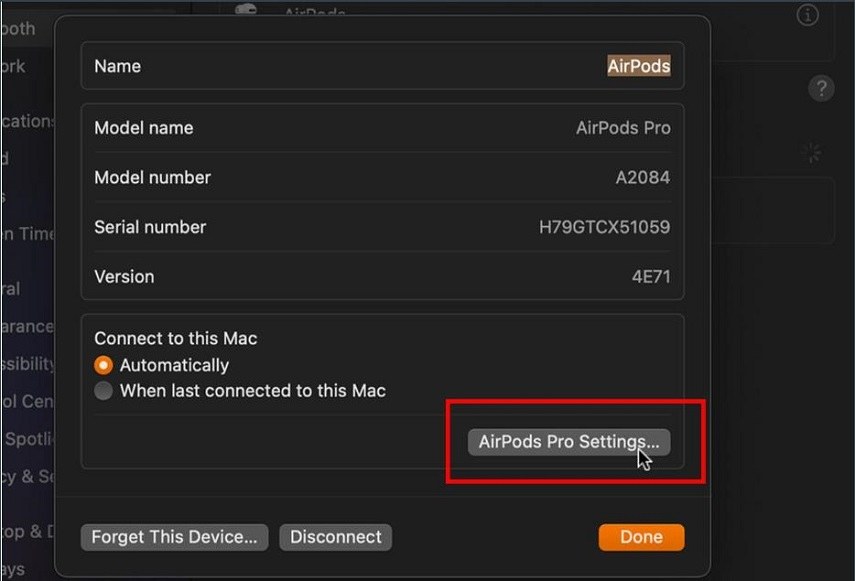This screenshot has width=855, height=581.
Task: Select the Automatically radio button
Action: tap(103, 365)
